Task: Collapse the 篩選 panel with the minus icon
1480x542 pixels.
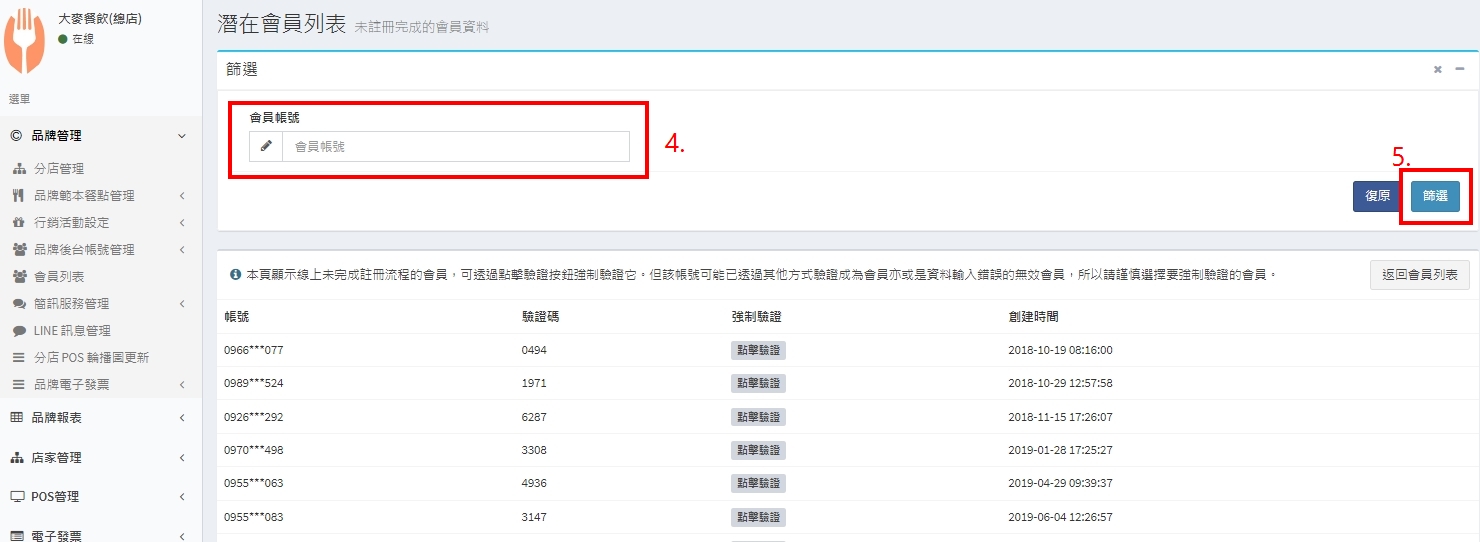Action: click(x=1460, y=69)
